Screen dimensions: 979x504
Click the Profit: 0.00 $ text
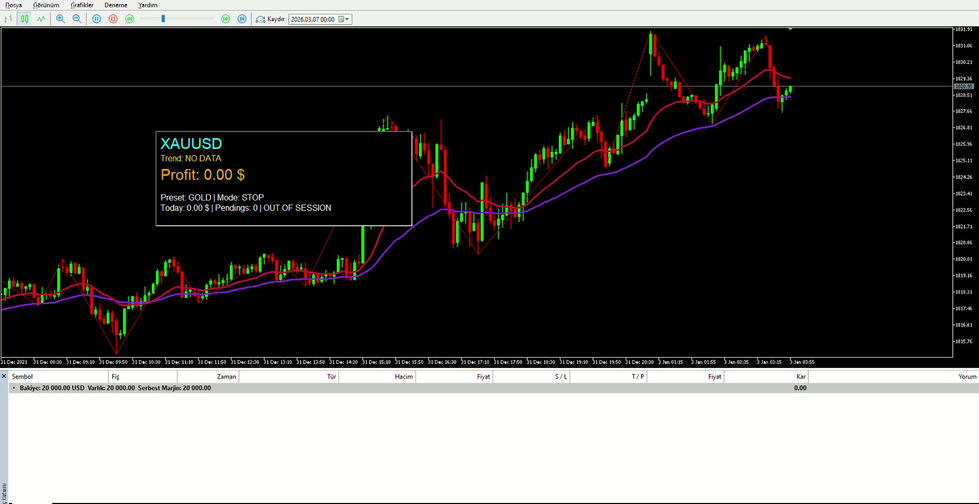coord(202,175)
